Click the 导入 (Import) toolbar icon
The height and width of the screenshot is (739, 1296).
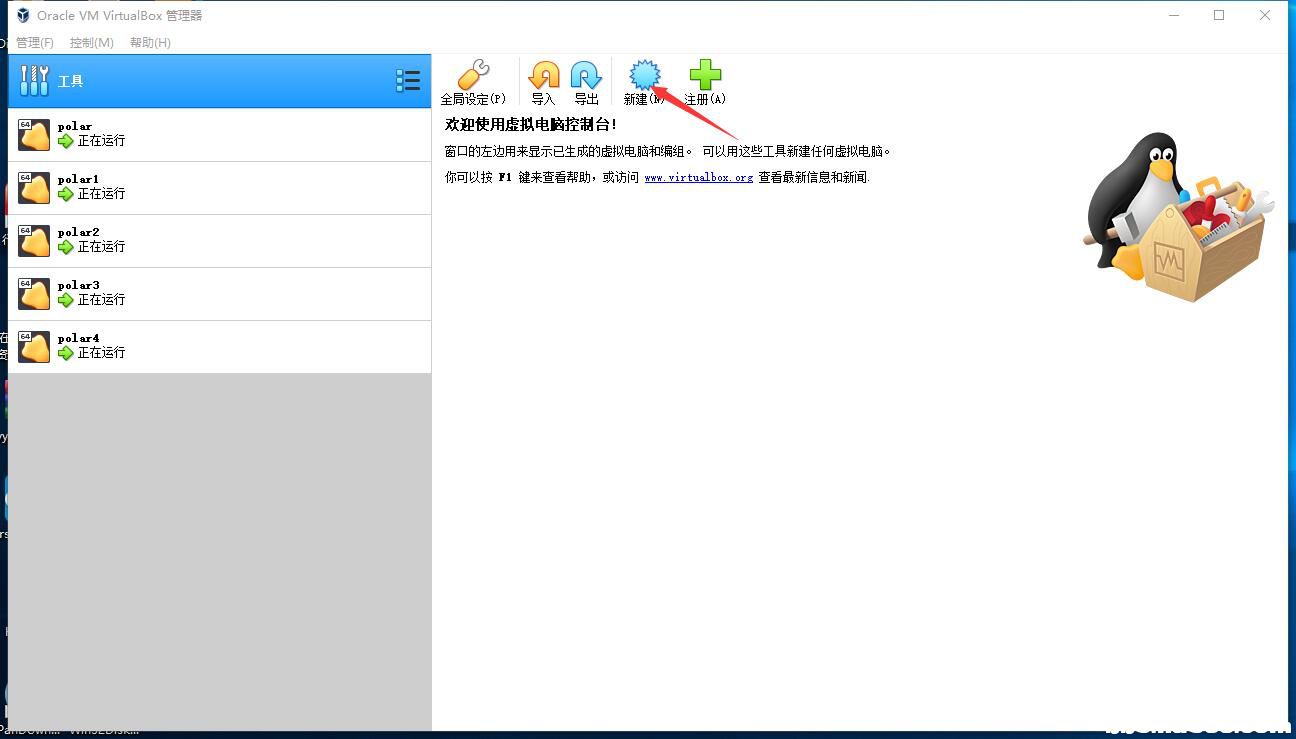(543, 74)
